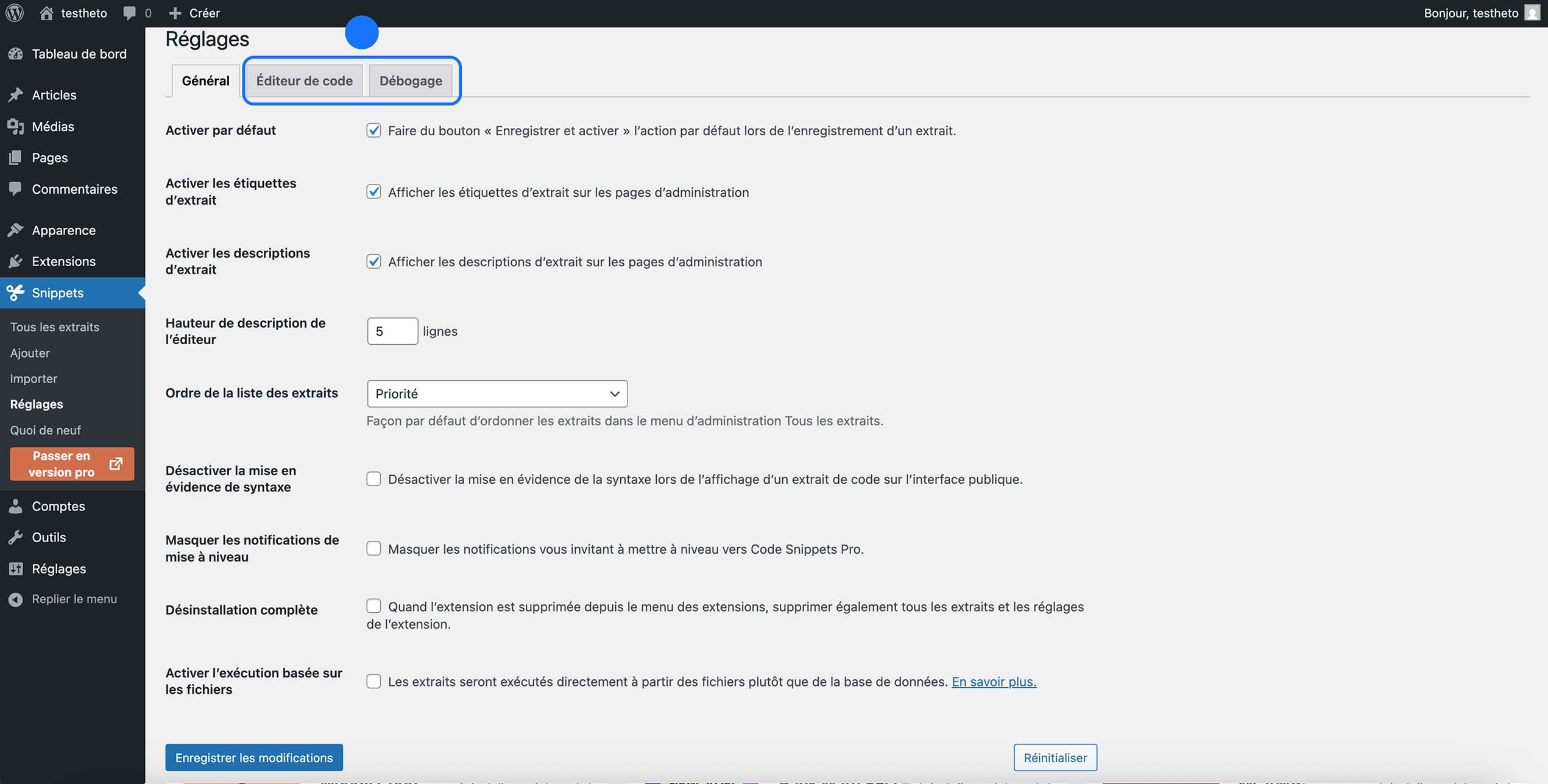Select the Apparence menu icon
Image resolution: width=1548 pixels, height=784 pixels.
[x=16, y=230]
